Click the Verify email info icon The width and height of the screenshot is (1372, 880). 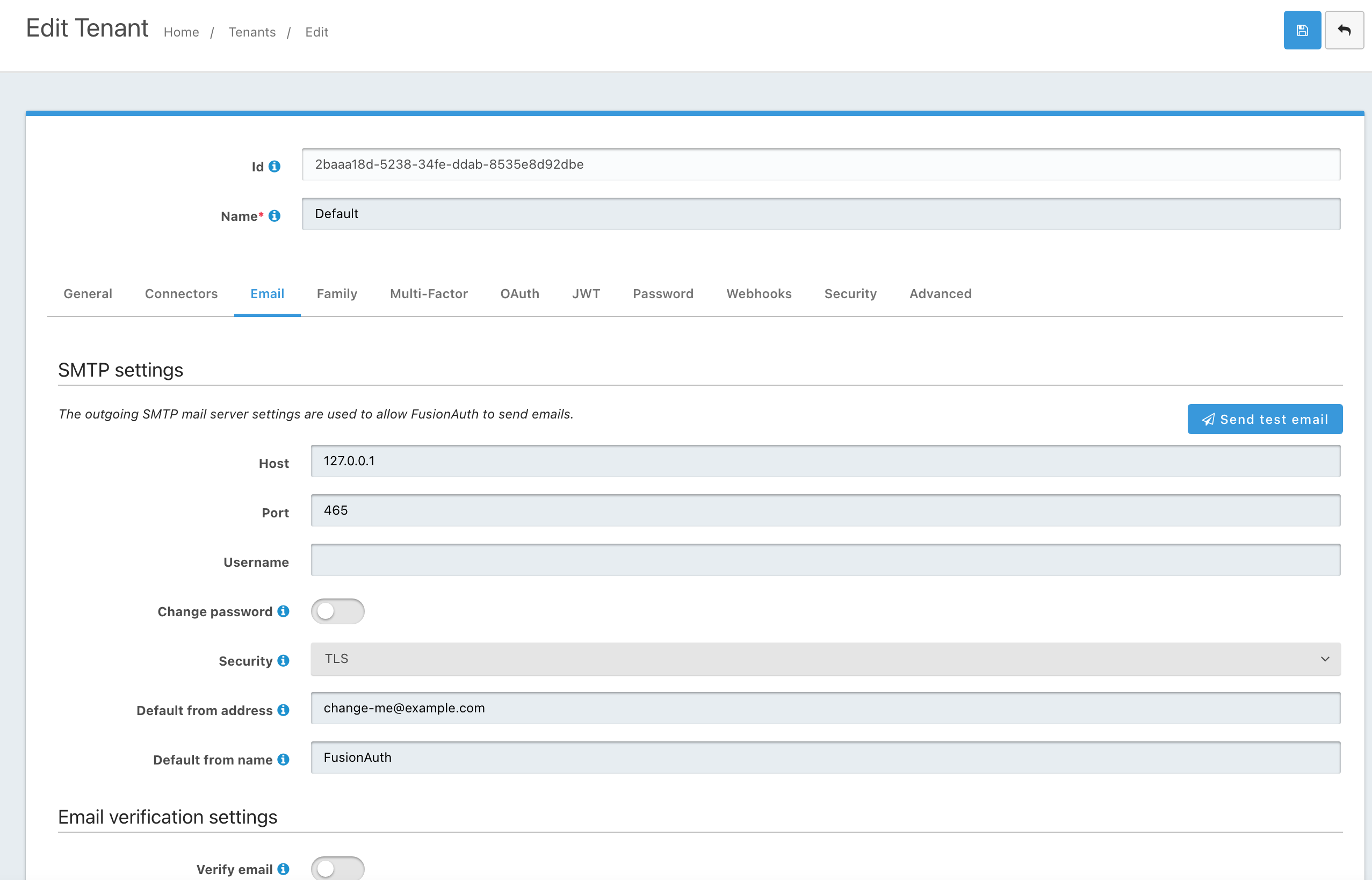pyautogui.click(x=284, y=869)
